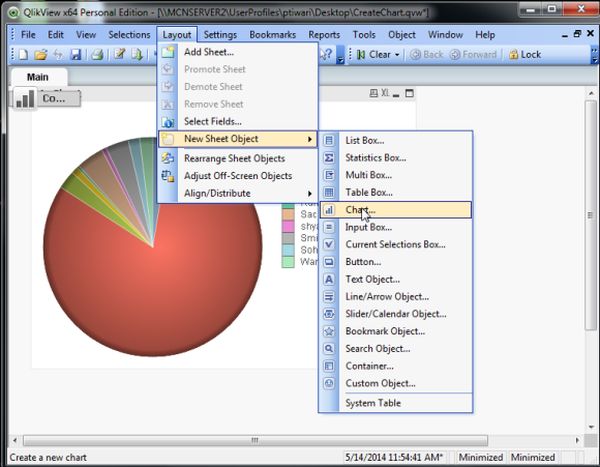The image size is (600, 467).
Task: Click the Print toolbar icon
Action: tap(97, 55)
